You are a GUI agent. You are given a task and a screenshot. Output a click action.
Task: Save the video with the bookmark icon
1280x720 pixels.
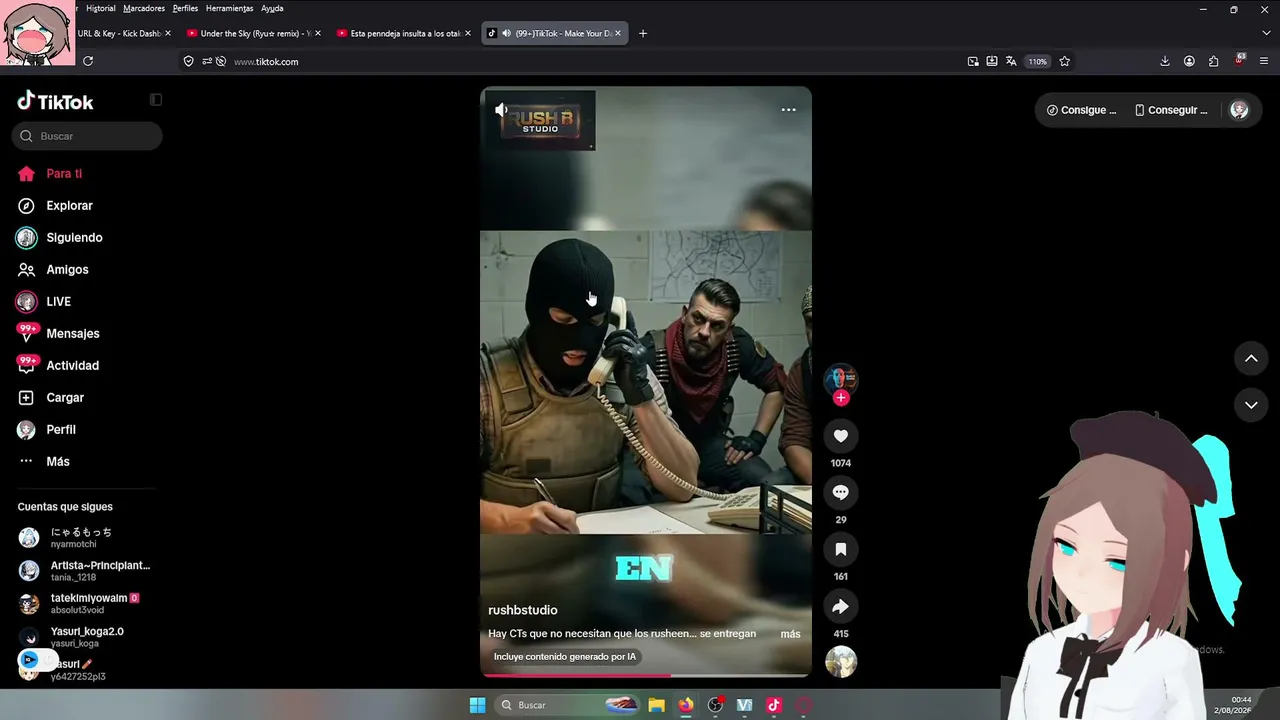tap(841, 549)
